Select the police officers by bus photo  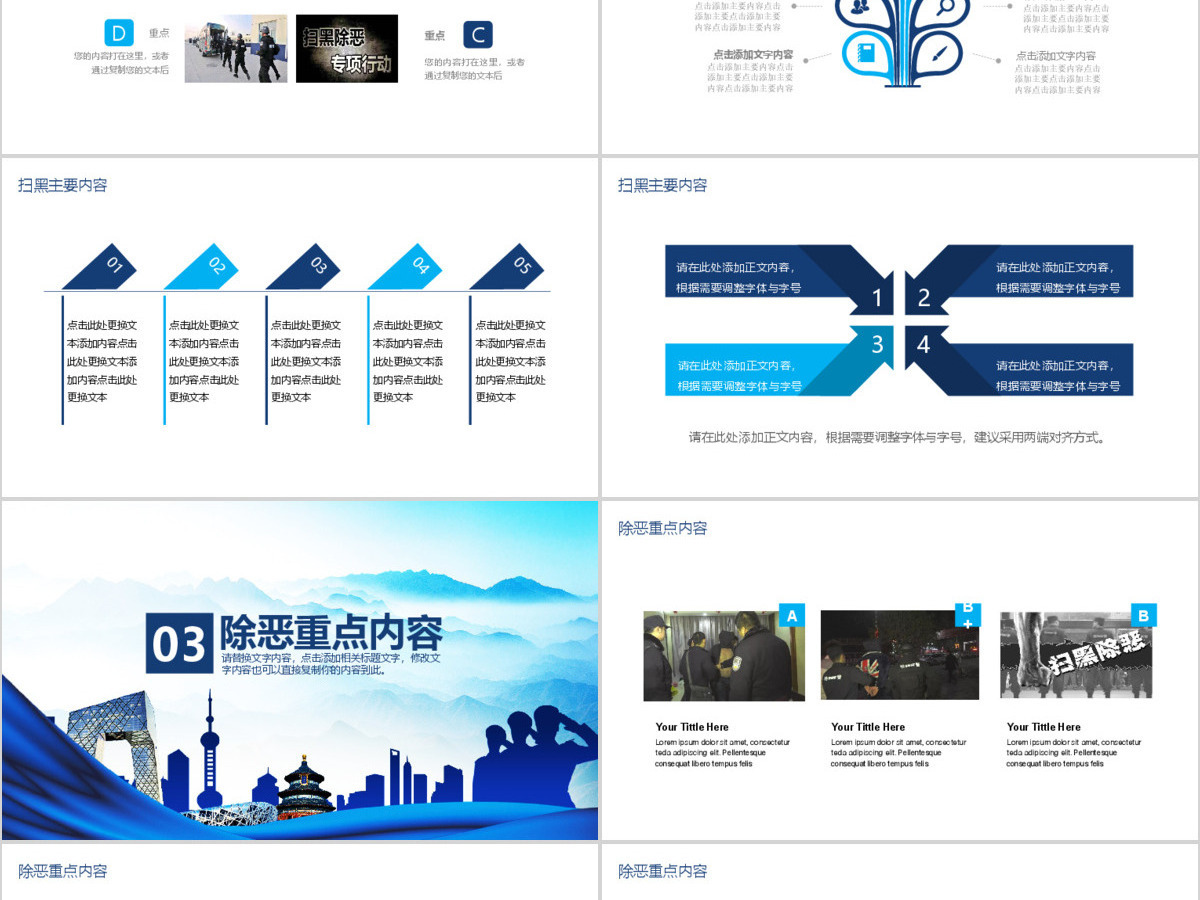(236, 49)
